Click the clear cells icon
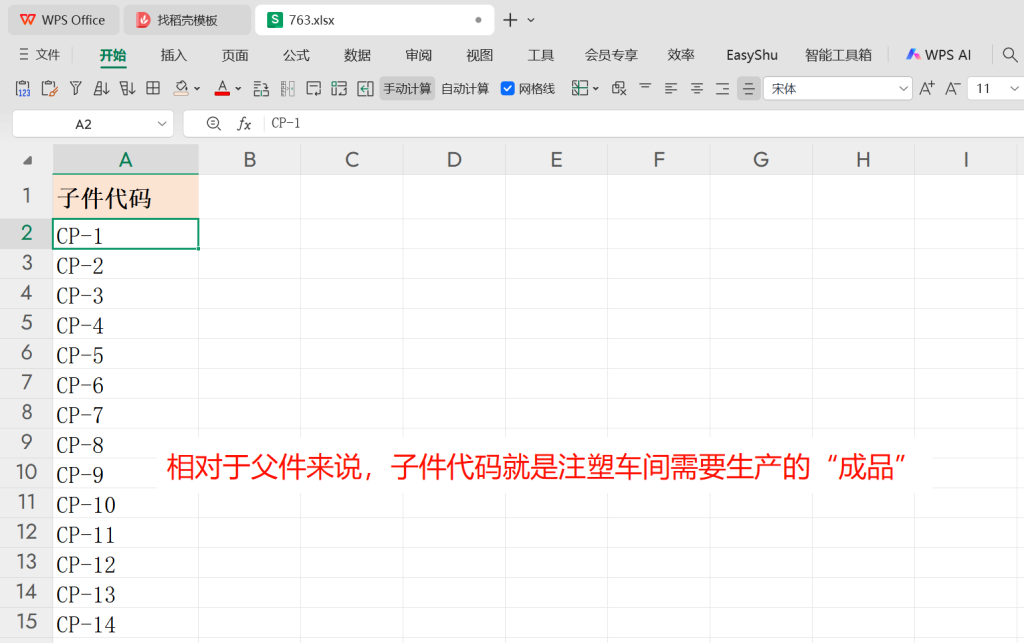The height and width of the screenshot is (643, 1024). [618, 88]
